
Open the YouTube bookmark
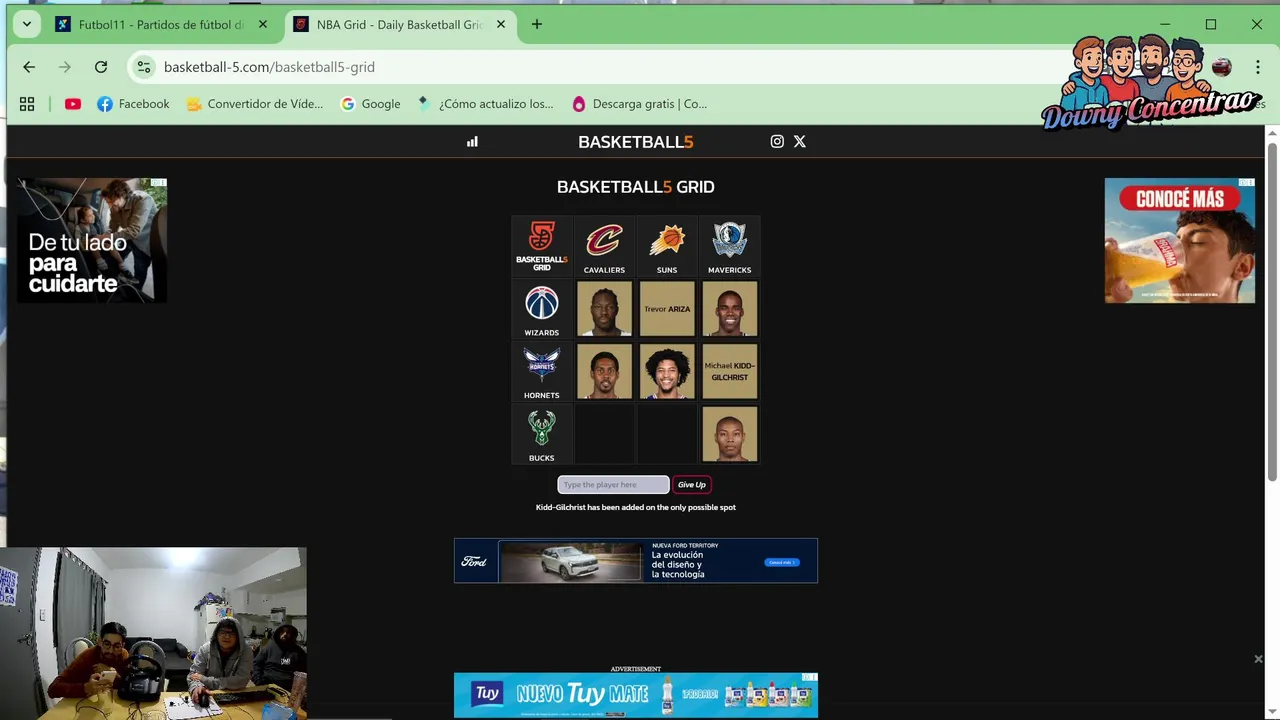73,104
